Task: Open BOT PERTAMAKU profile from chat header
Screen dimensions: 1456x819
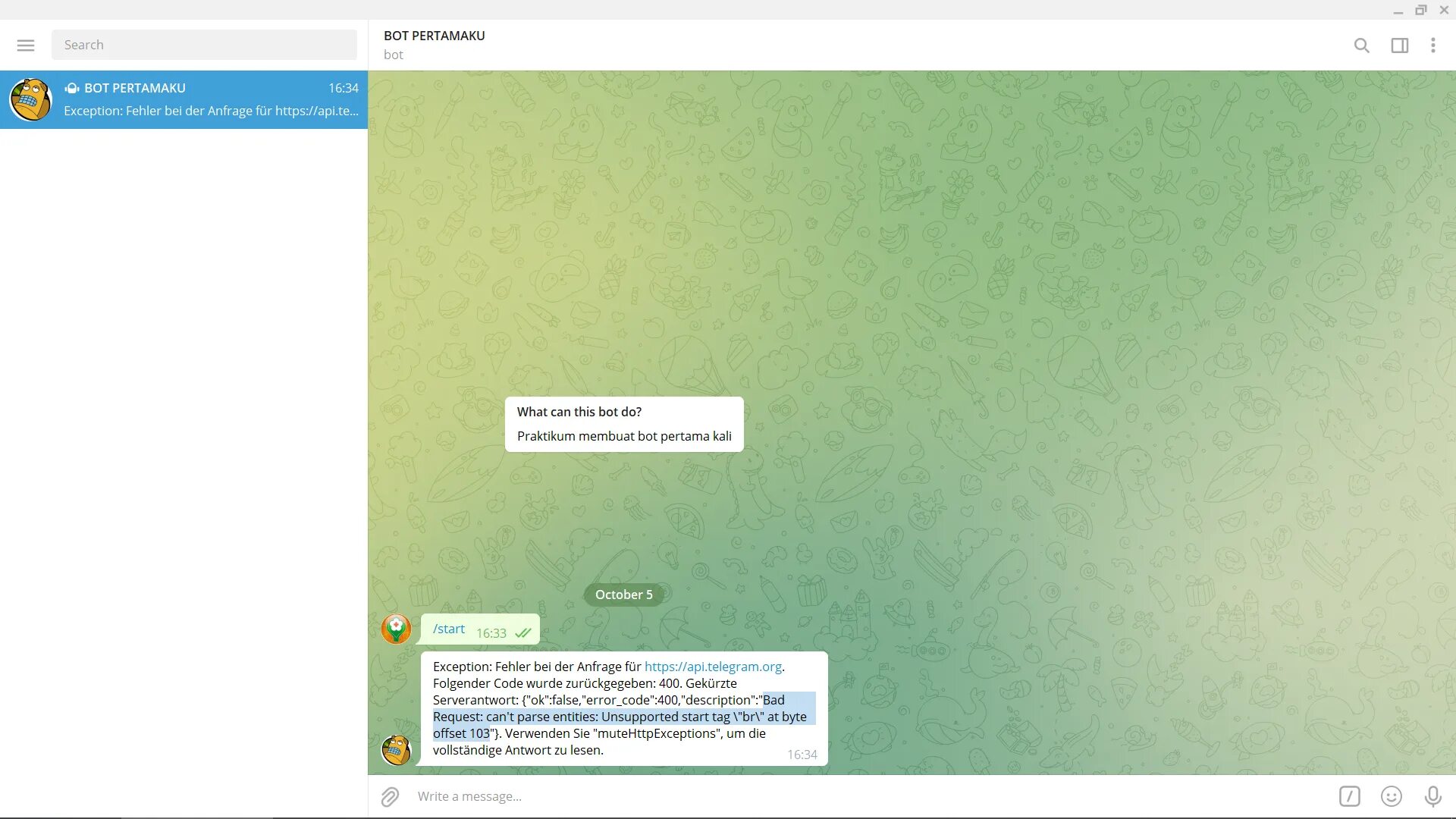Action: pos(434,36)
